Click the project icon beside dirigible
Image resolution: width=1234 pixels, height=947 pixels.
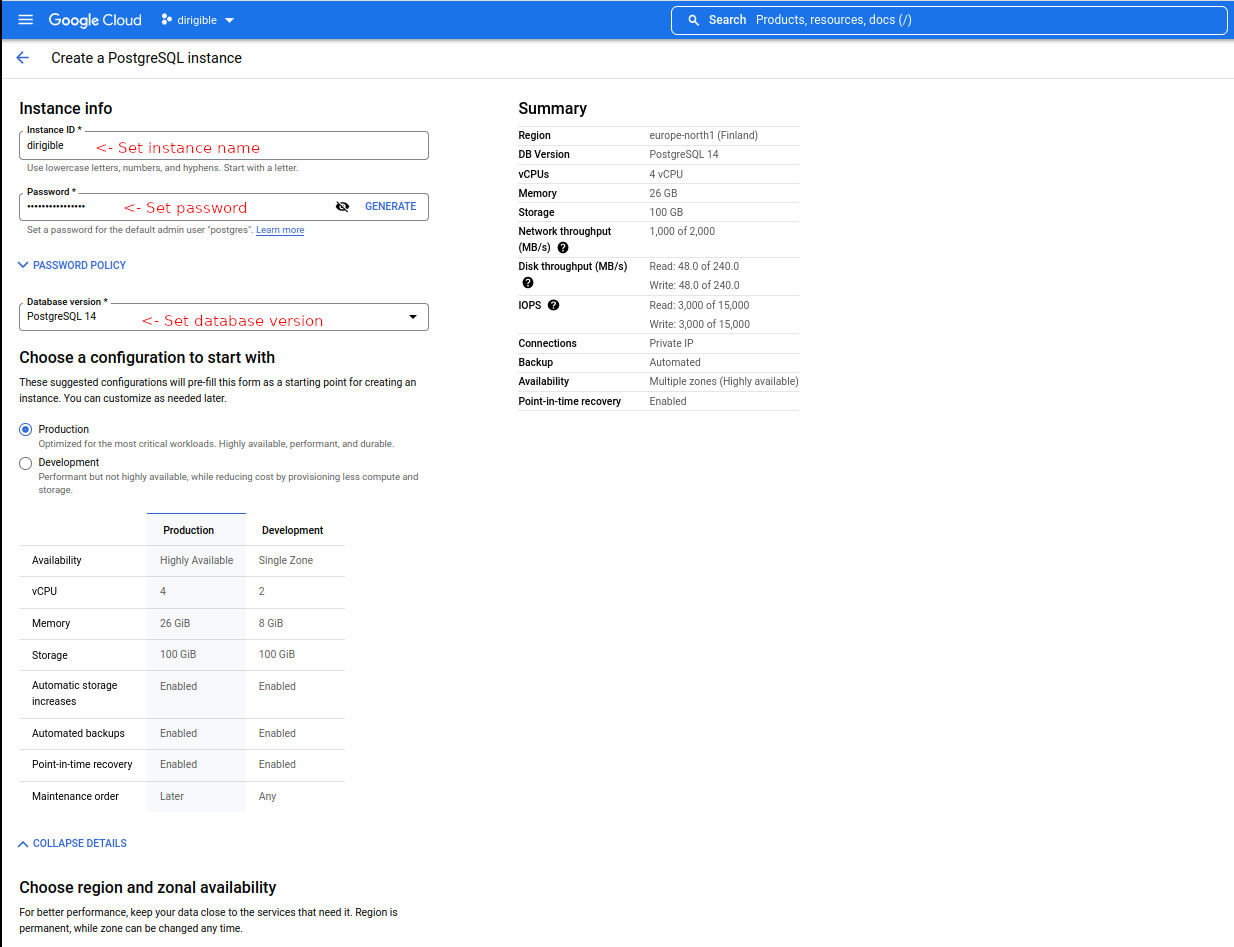(x=166, y=20)
